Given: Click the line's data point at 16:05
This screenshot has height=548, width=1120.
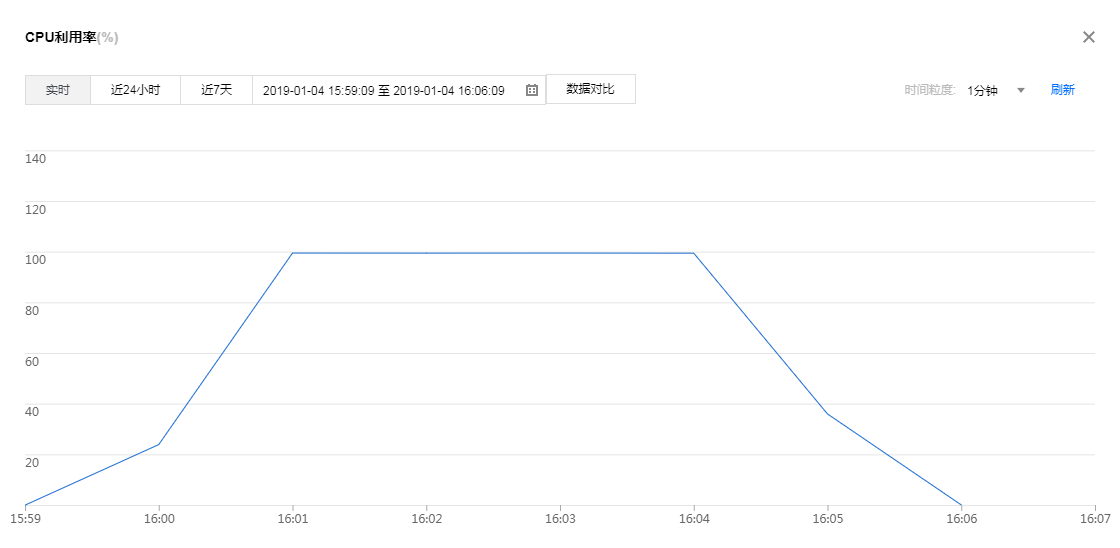Looking at the screenshot, I should [x=827, y=413].
